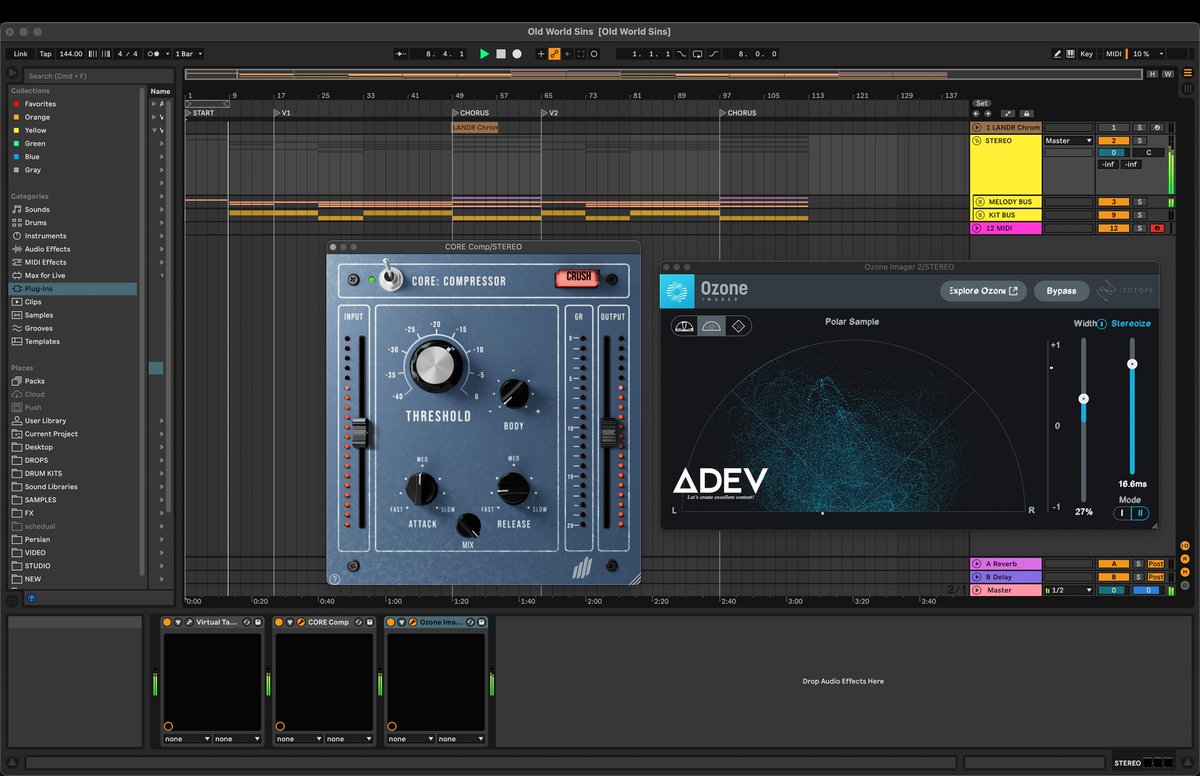The height and width of the screenshot is (776, 1200).
Task: Select the Polar Sample vectorscope icon
Action: 712,326
